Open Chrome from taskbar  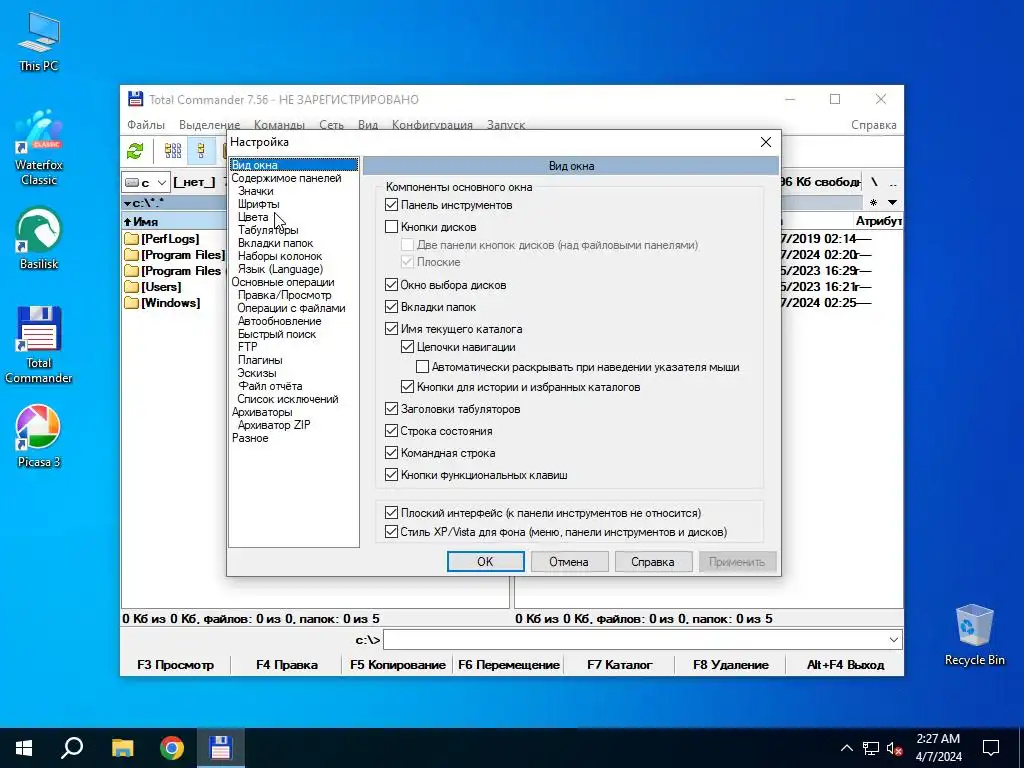point(172,748)
